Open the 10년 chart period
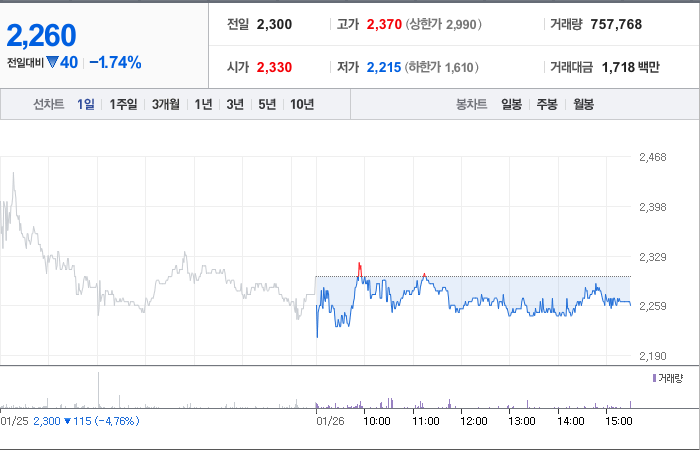Viewport: 700px width, 450px height. (302, 104)
